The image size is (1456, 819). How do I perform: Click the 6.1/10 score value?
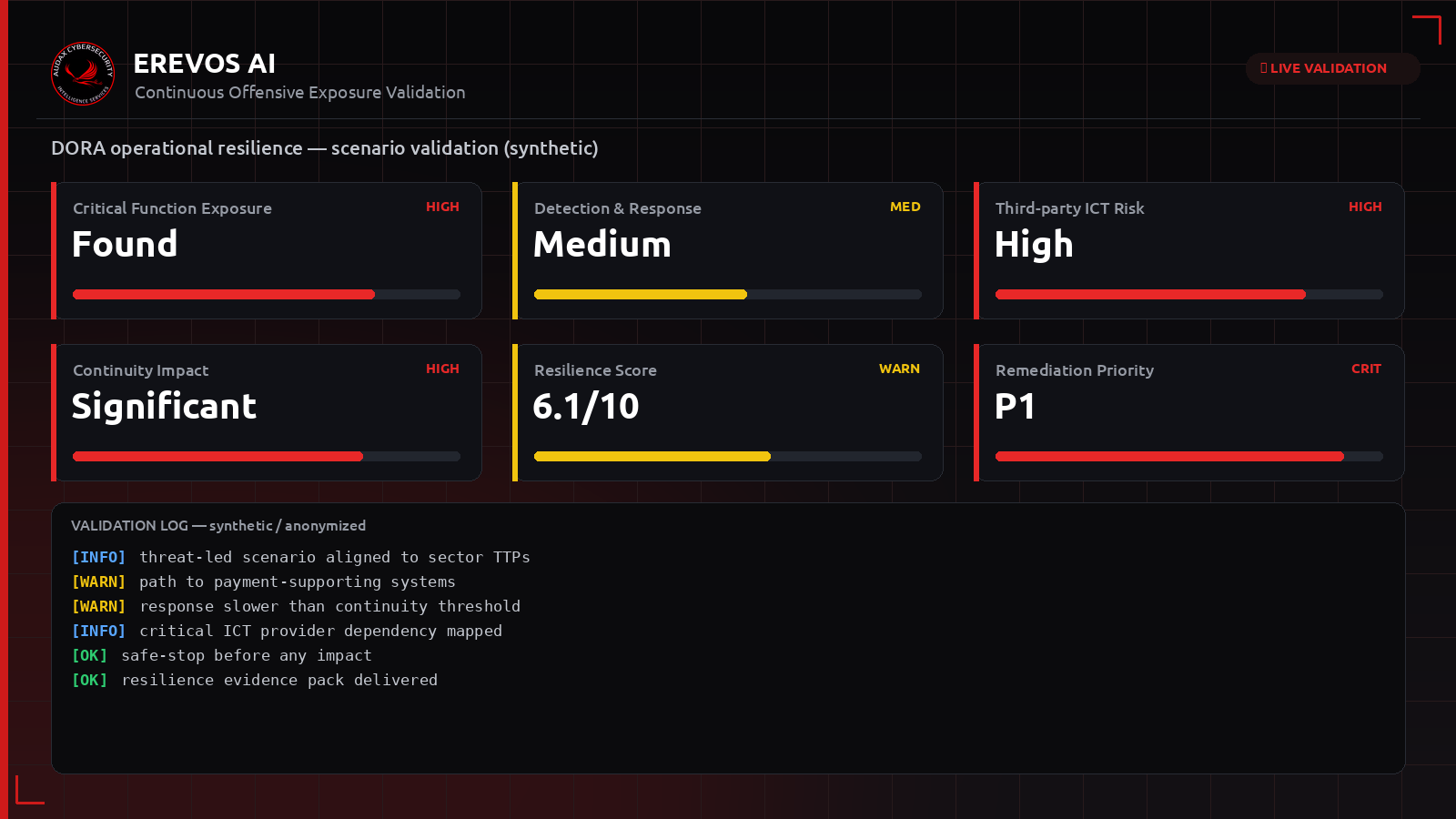pos(586,407)
